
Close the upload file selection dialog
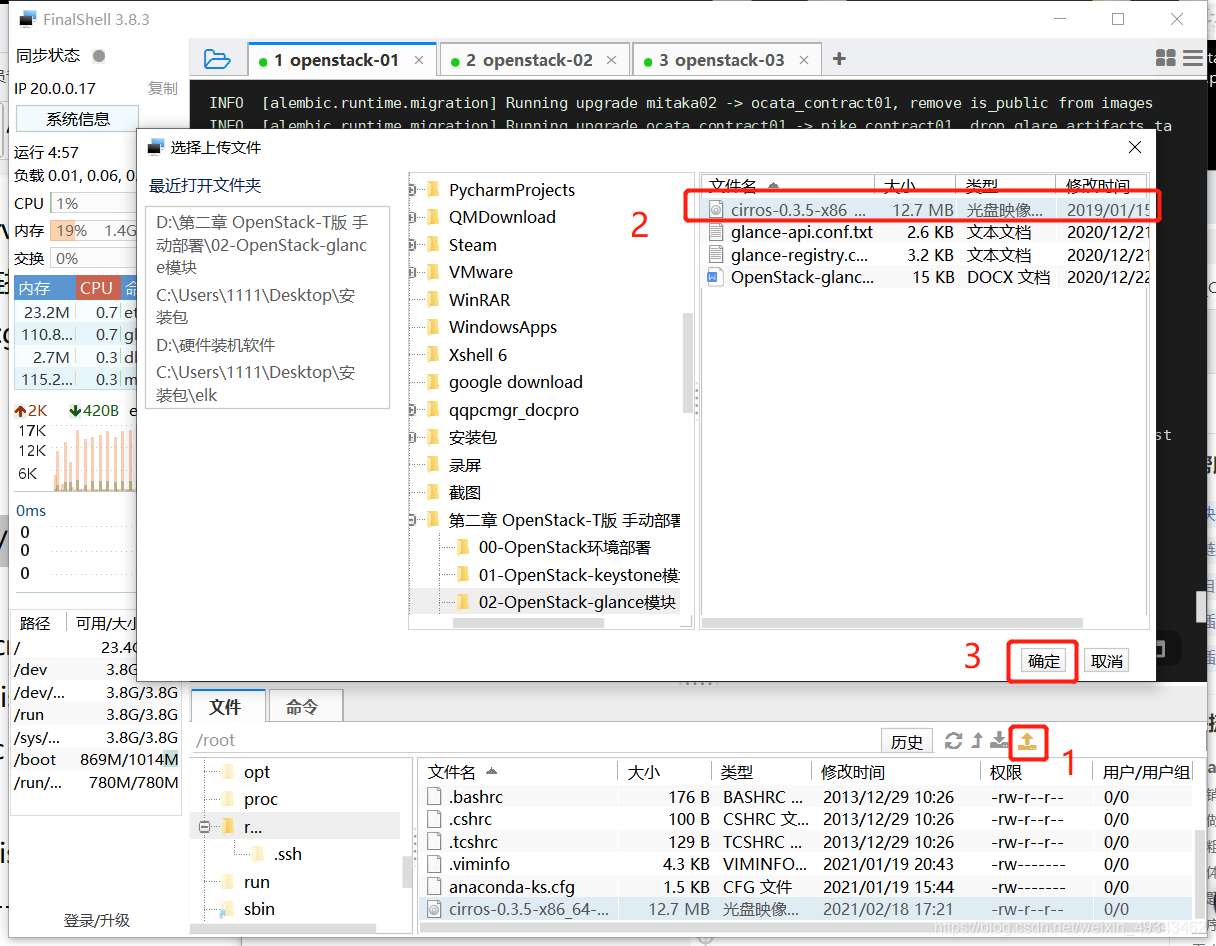coord(1135,147)
